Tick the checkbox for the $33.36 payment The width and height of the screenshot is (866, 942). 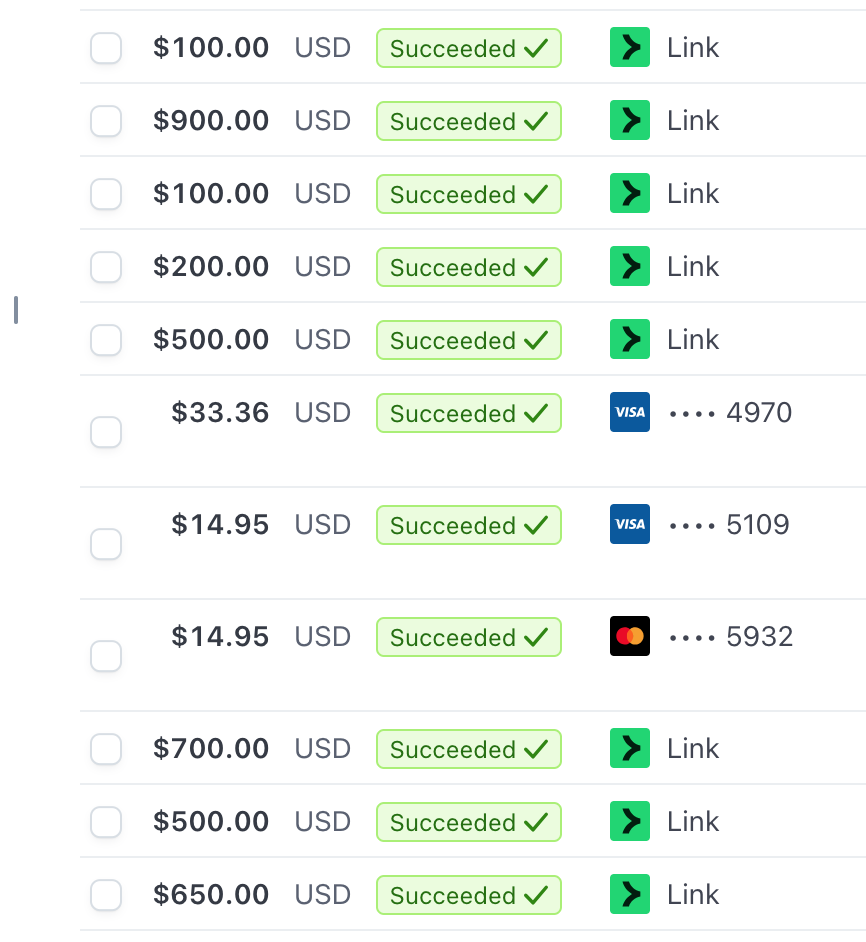[106, 433]
